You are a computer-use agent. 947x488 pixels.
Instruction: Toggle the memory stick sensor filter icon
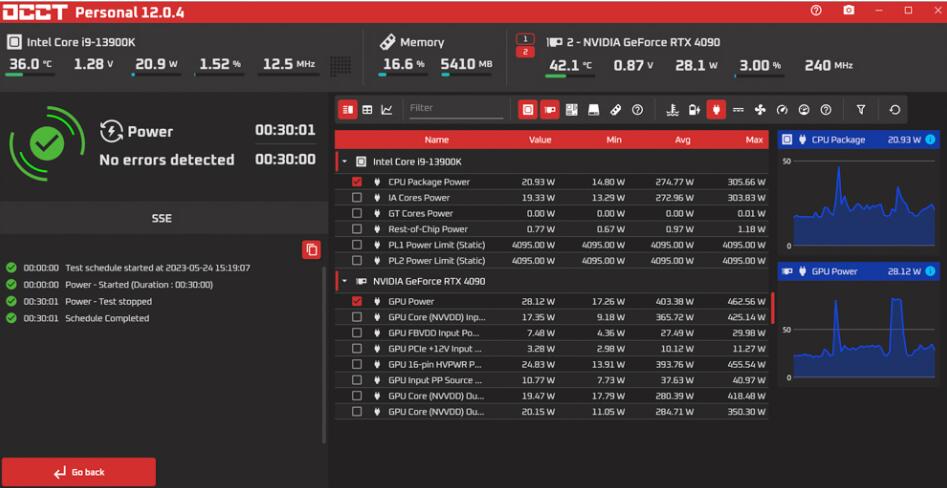(x=615, y=109)
